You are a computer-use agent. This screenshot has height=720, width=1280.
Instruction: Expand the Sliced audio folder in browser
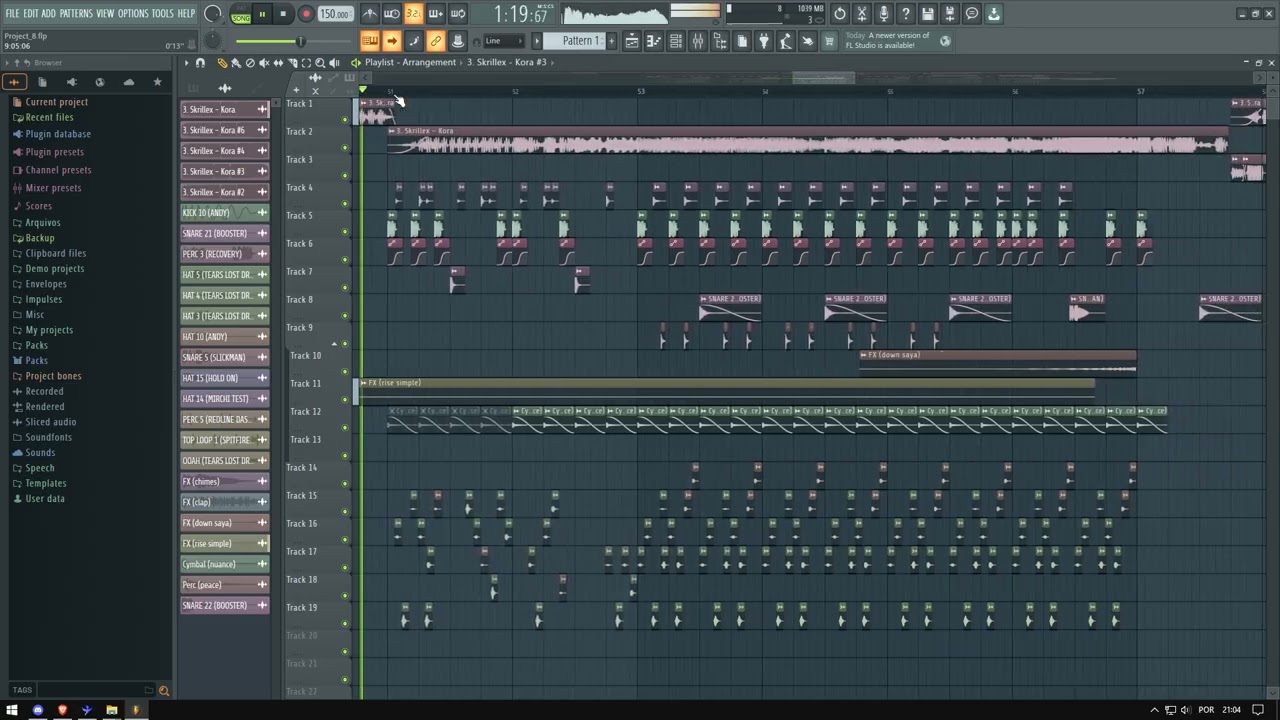(x=50, y=422)
